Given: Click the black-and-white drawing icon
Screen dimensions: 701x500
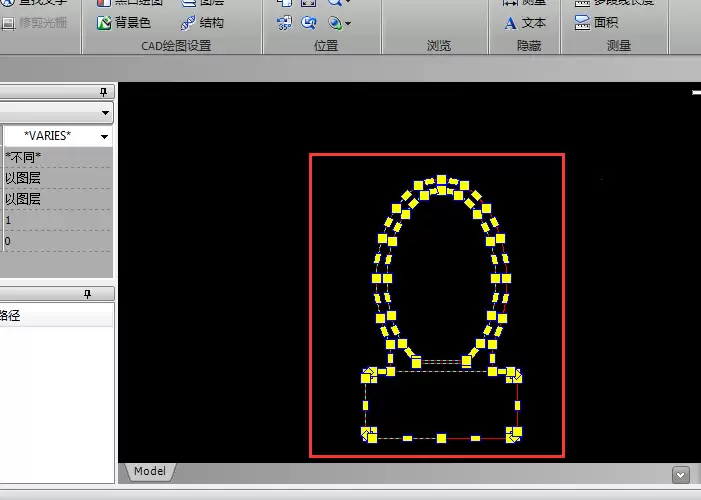Looking at the screenshot, I should pyautogui.click(x=104, y=3).
